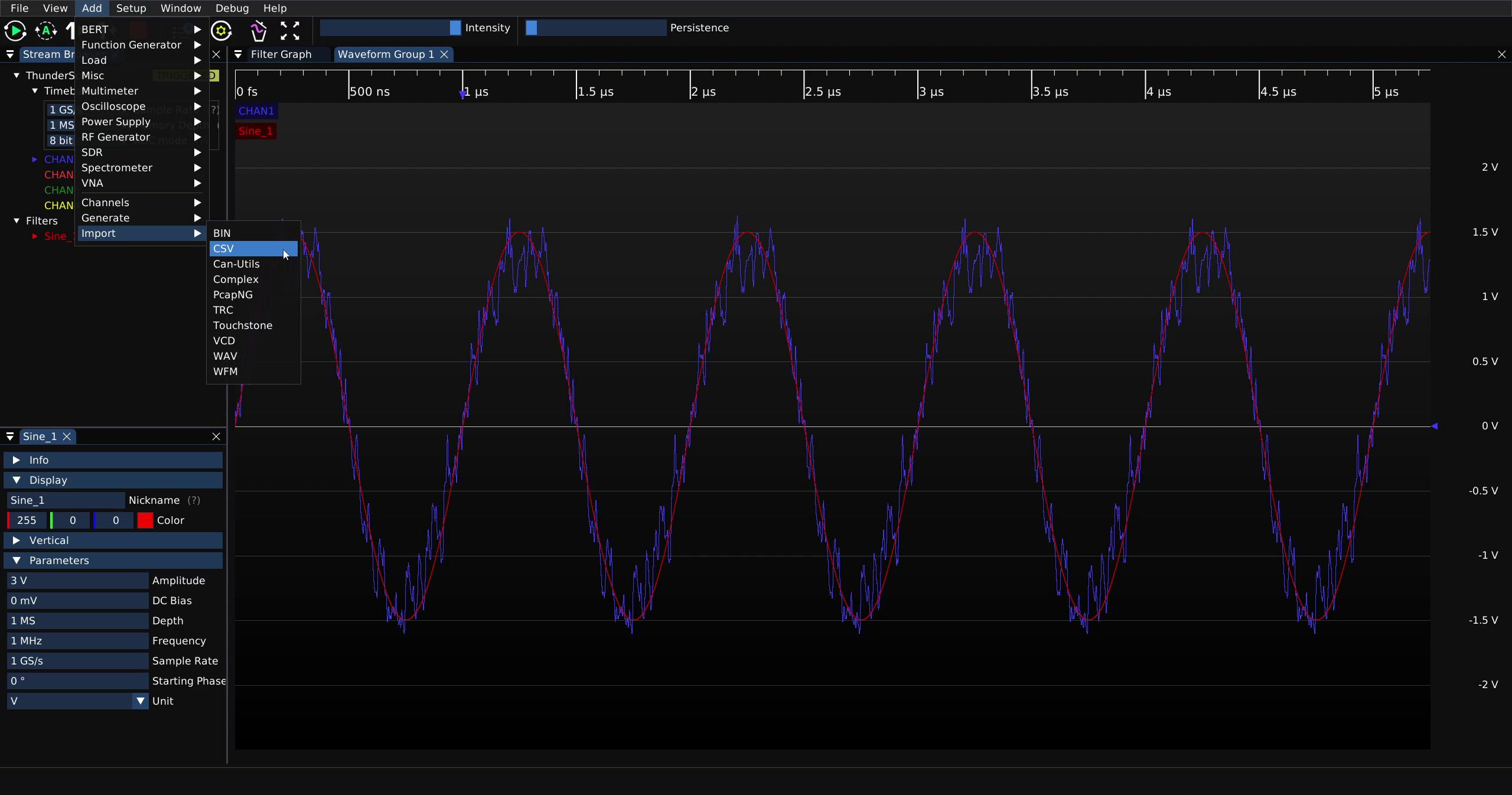Click the red color value 255 field
The height and width of the screenshot is (795, 1512).
point(27,520)
